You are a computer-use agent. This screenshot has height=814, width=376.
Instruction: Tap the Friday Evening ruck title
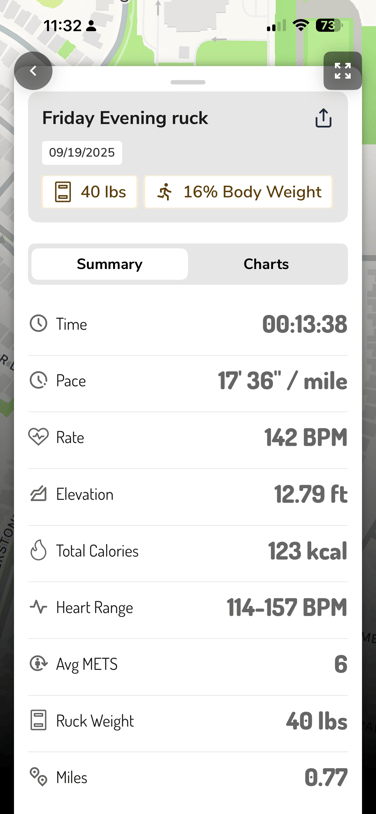[125, 118]
